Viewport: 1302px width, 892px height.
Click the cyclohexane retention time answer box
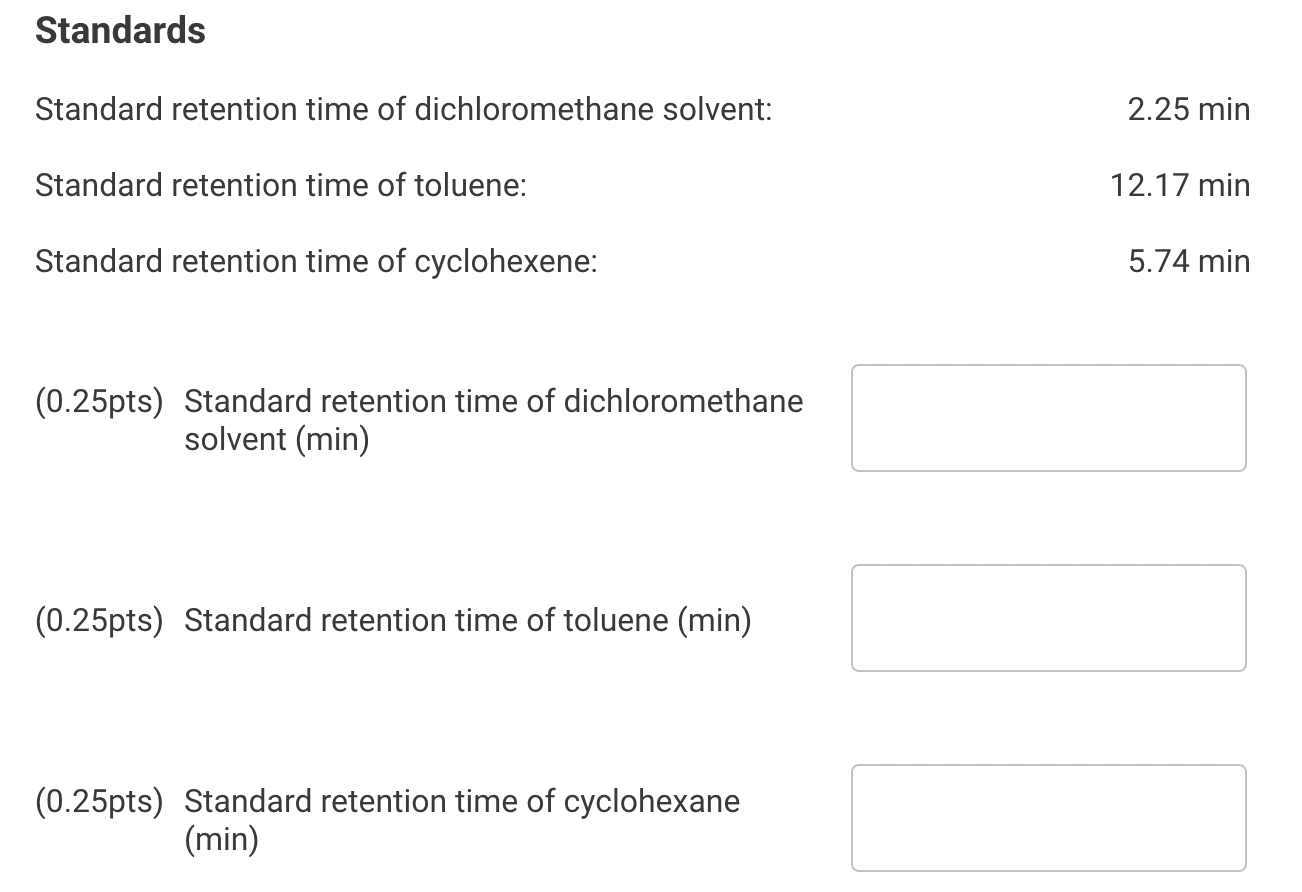tap(1048, 817)
